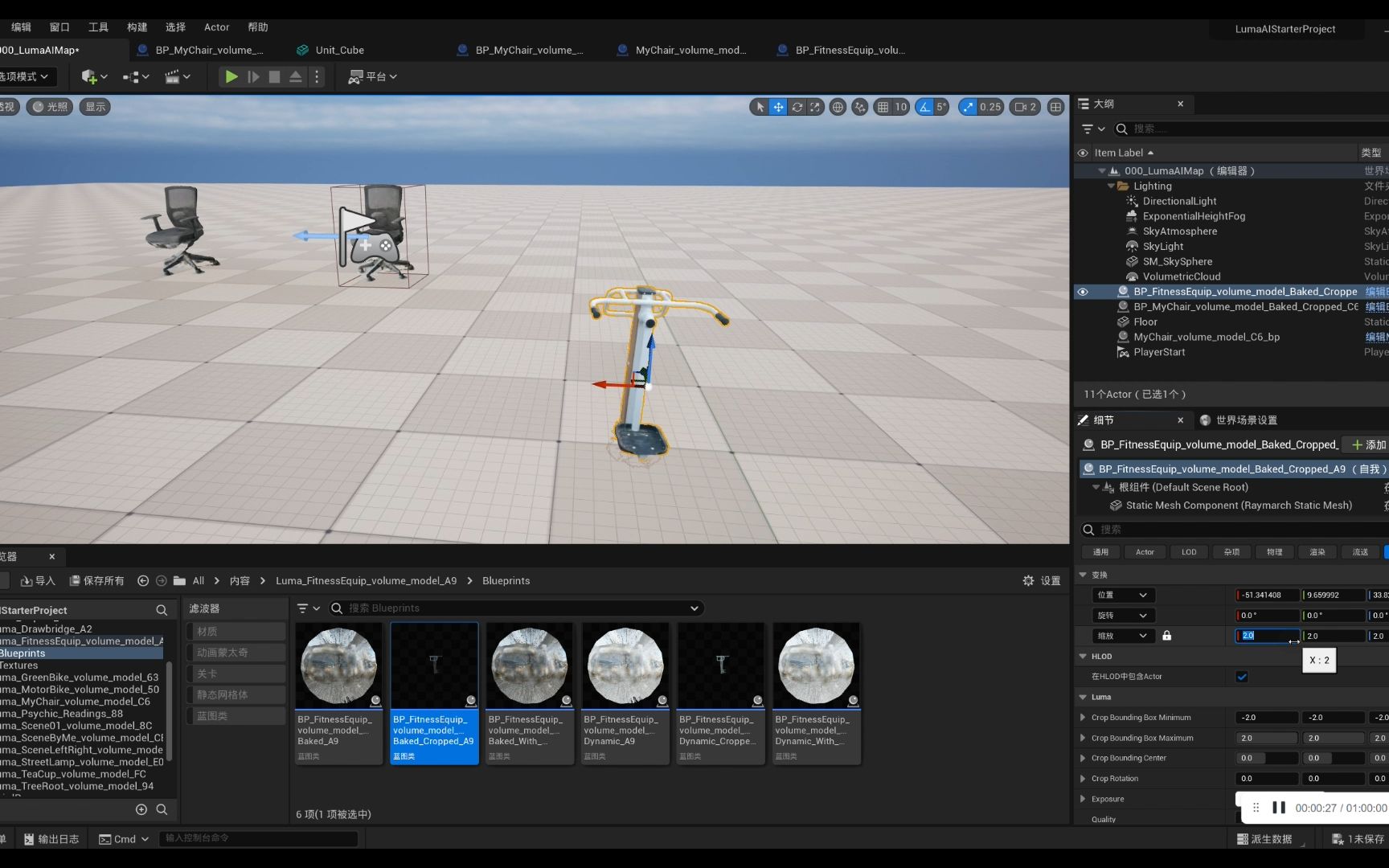Adjust the Crop Bounding Center slider

click(x=1266, y=758)
